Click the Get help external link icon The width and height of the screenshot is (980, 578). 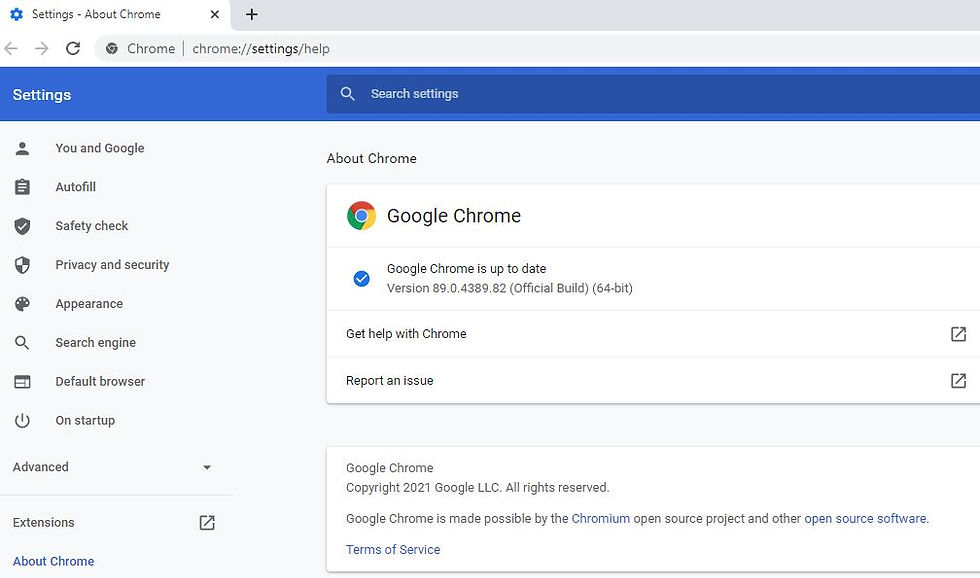coord(958,334)
